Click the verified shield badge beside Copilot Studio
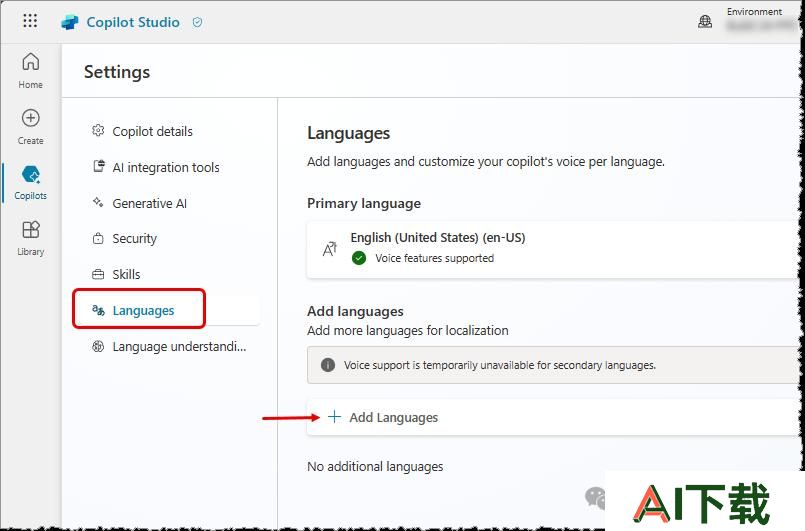 [x=197, y=22]
